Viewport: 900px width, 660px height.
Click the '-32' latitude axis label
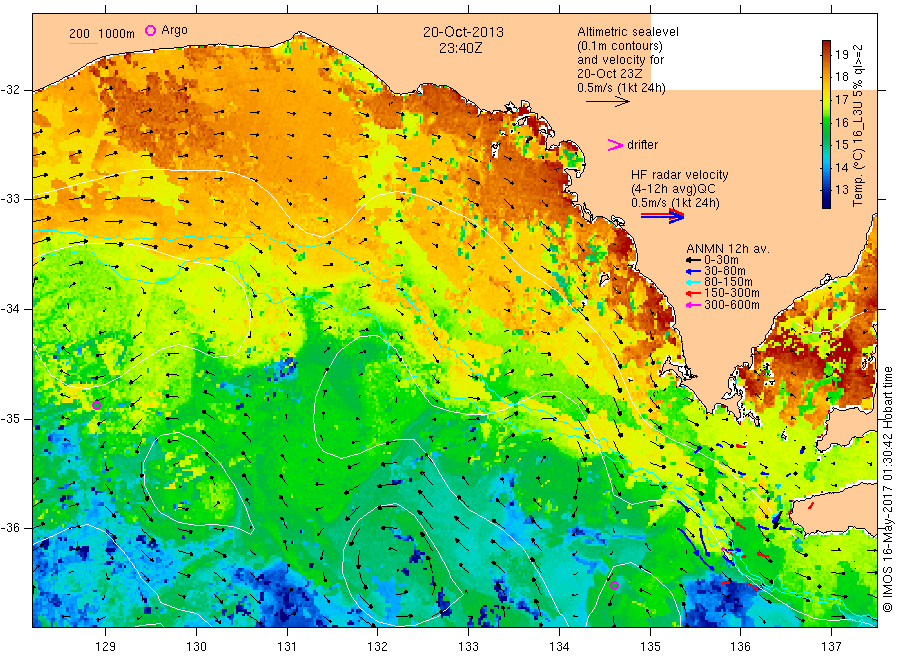tap(10, 90)
